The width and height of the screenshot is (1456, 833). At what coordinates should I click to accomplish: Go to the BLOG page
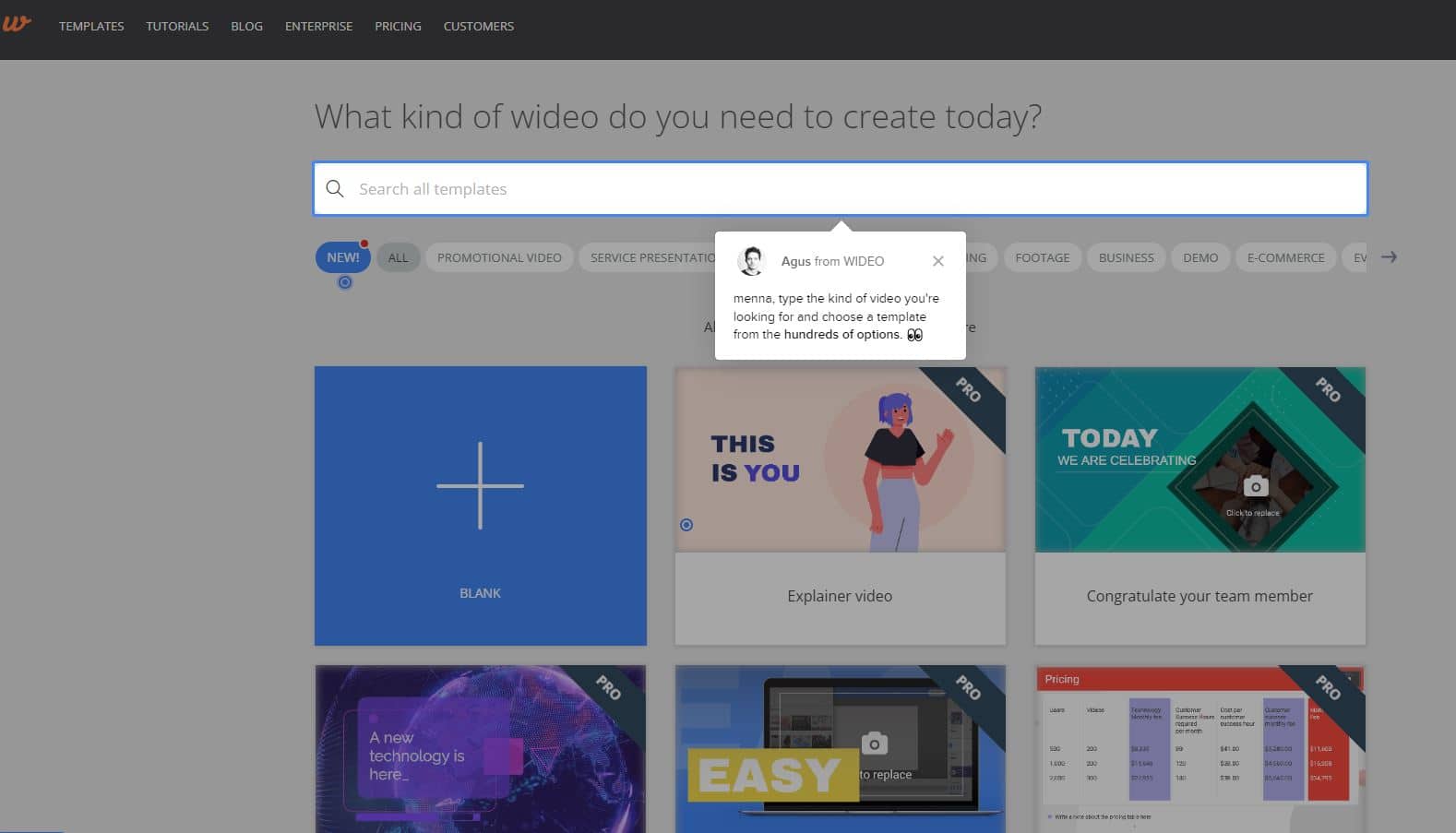(246, 26)
